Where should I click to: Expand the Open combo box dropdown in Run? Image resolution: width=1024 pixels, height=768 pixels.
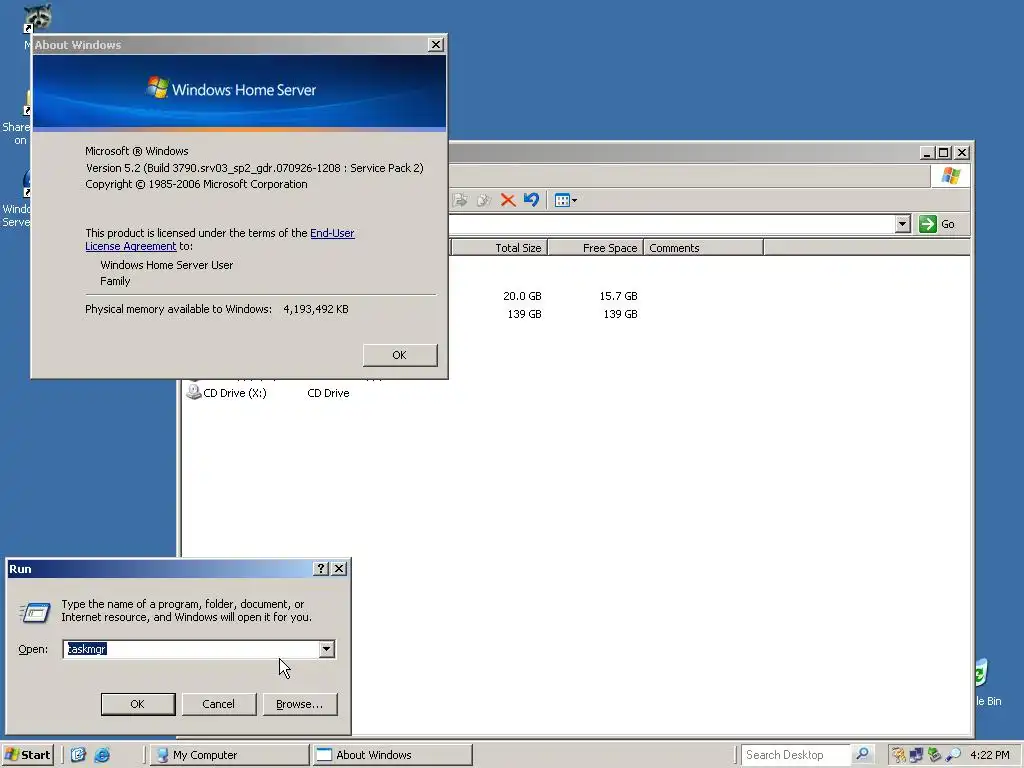[x=327, y=649]
